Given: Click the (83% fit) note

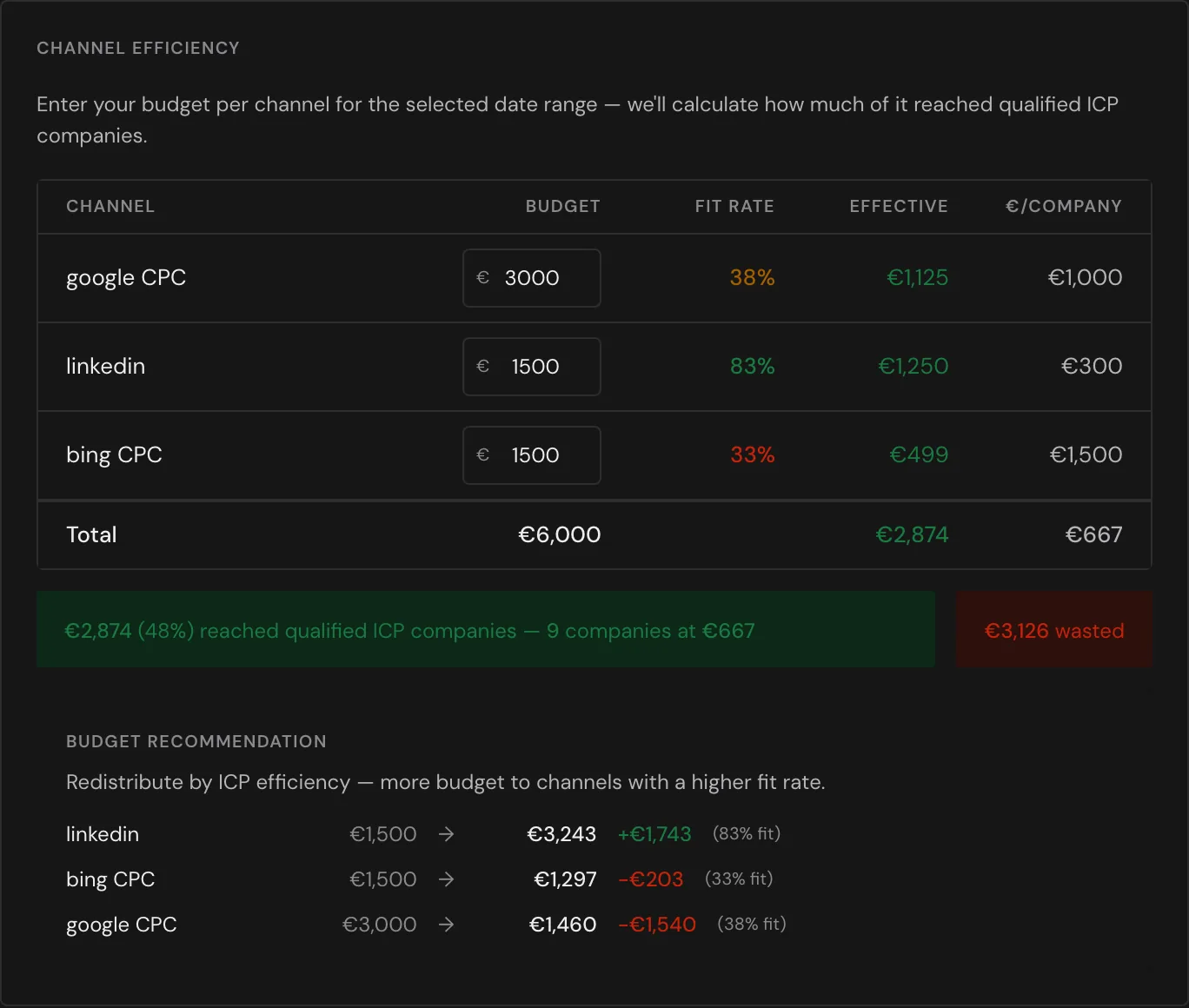Looking at the screenshot, I should tap(747, 834).
